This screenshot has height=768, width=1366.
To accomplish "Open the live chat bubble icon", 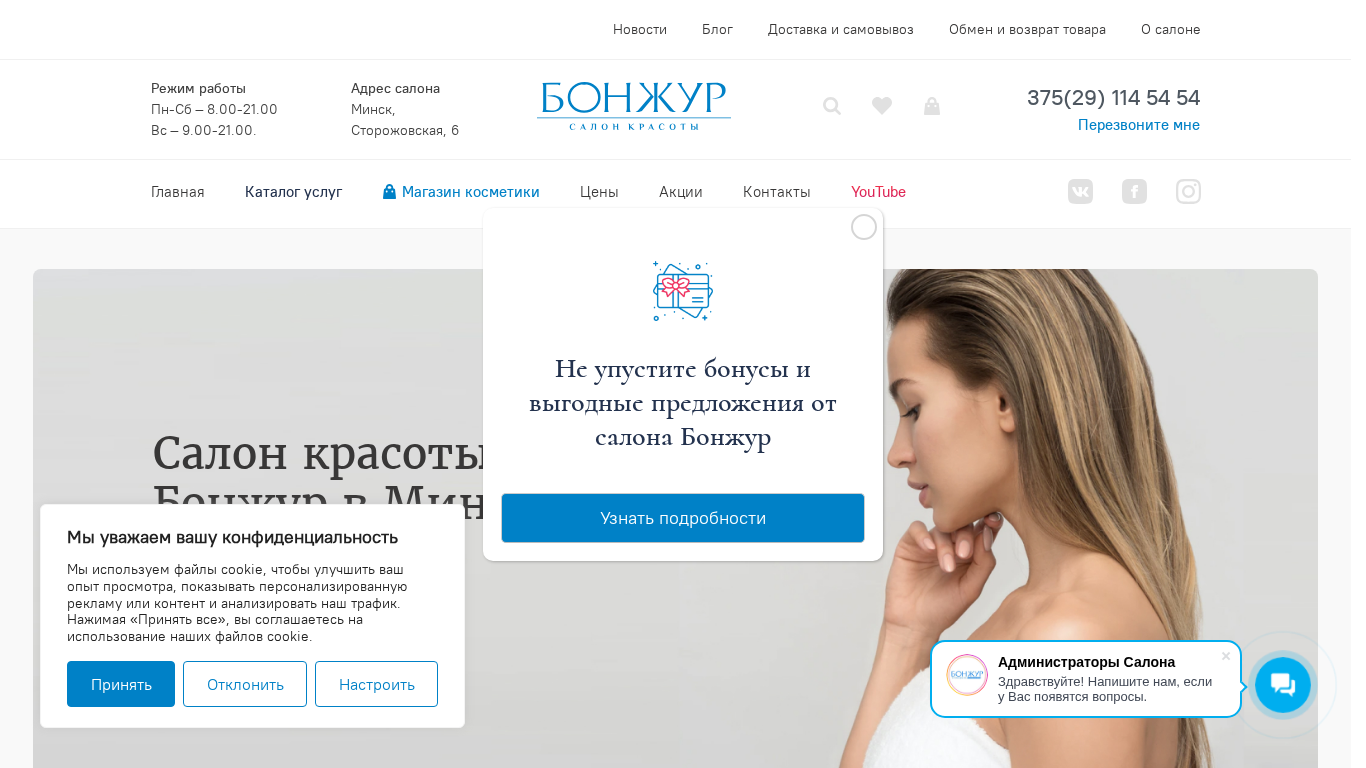I will [x=1283, y=685].
